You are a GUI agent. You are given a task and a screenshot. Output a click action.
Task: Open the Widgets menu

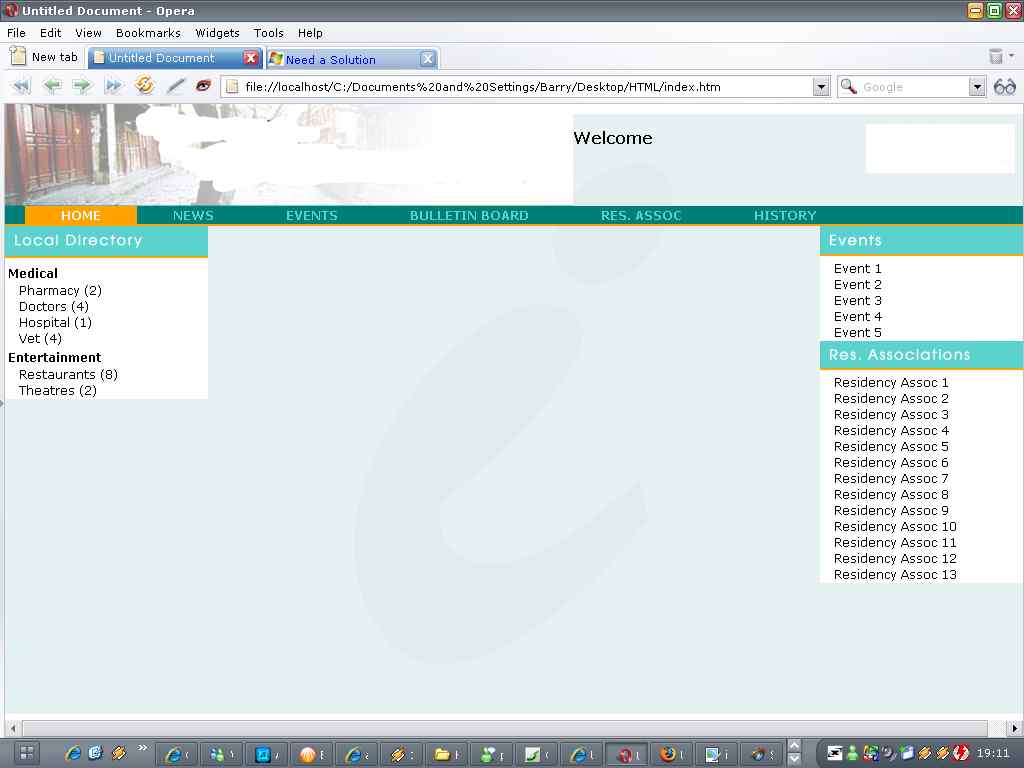click(217, 33)
